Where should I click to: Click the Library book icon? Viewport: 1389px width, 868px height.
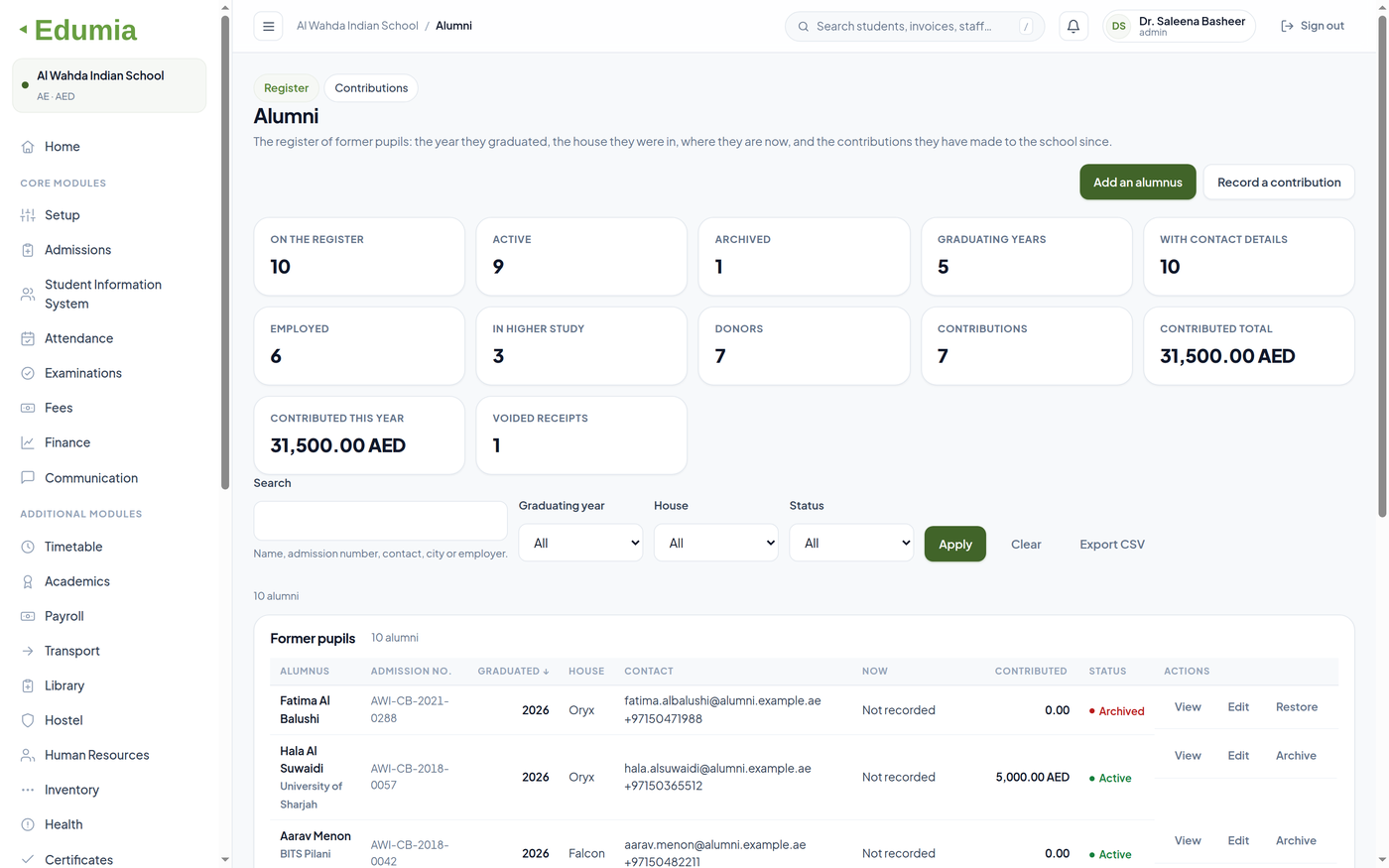click(28, 685)
